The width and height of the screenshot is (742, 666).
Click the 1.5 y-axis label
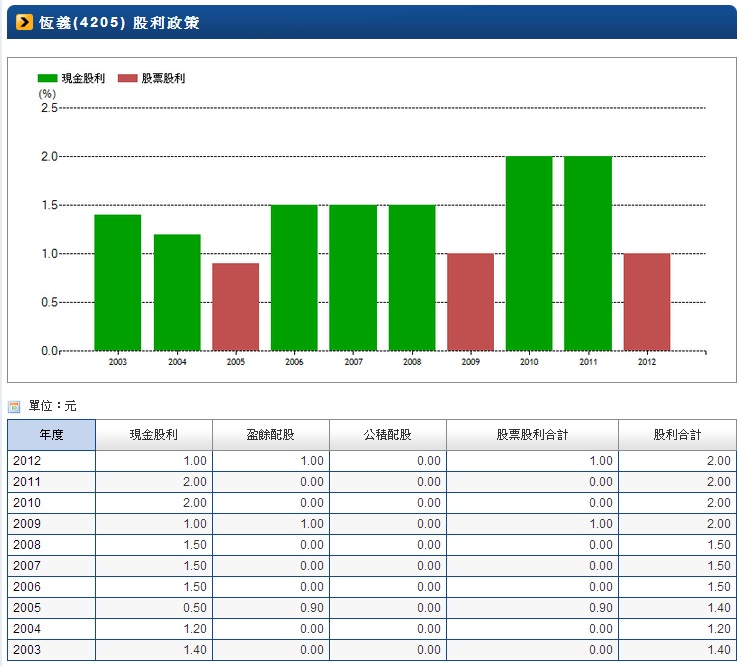pyautogui.click(x=49, y=205)
